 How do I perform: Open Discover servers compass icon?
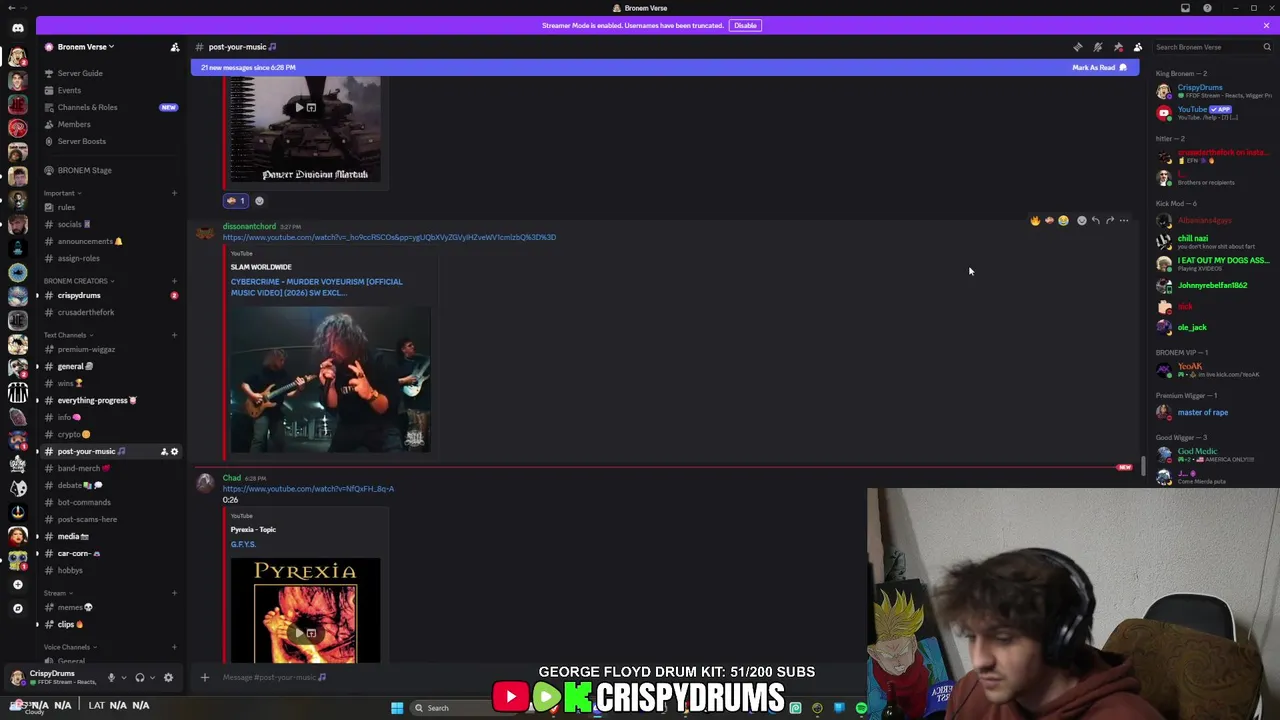pyautogui.click(x=17, y=608)
